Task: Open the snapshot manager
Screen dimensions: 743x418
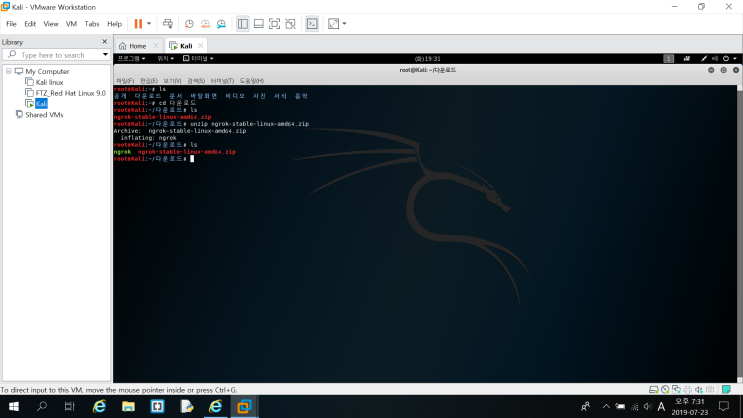Action: coord(221,24)
